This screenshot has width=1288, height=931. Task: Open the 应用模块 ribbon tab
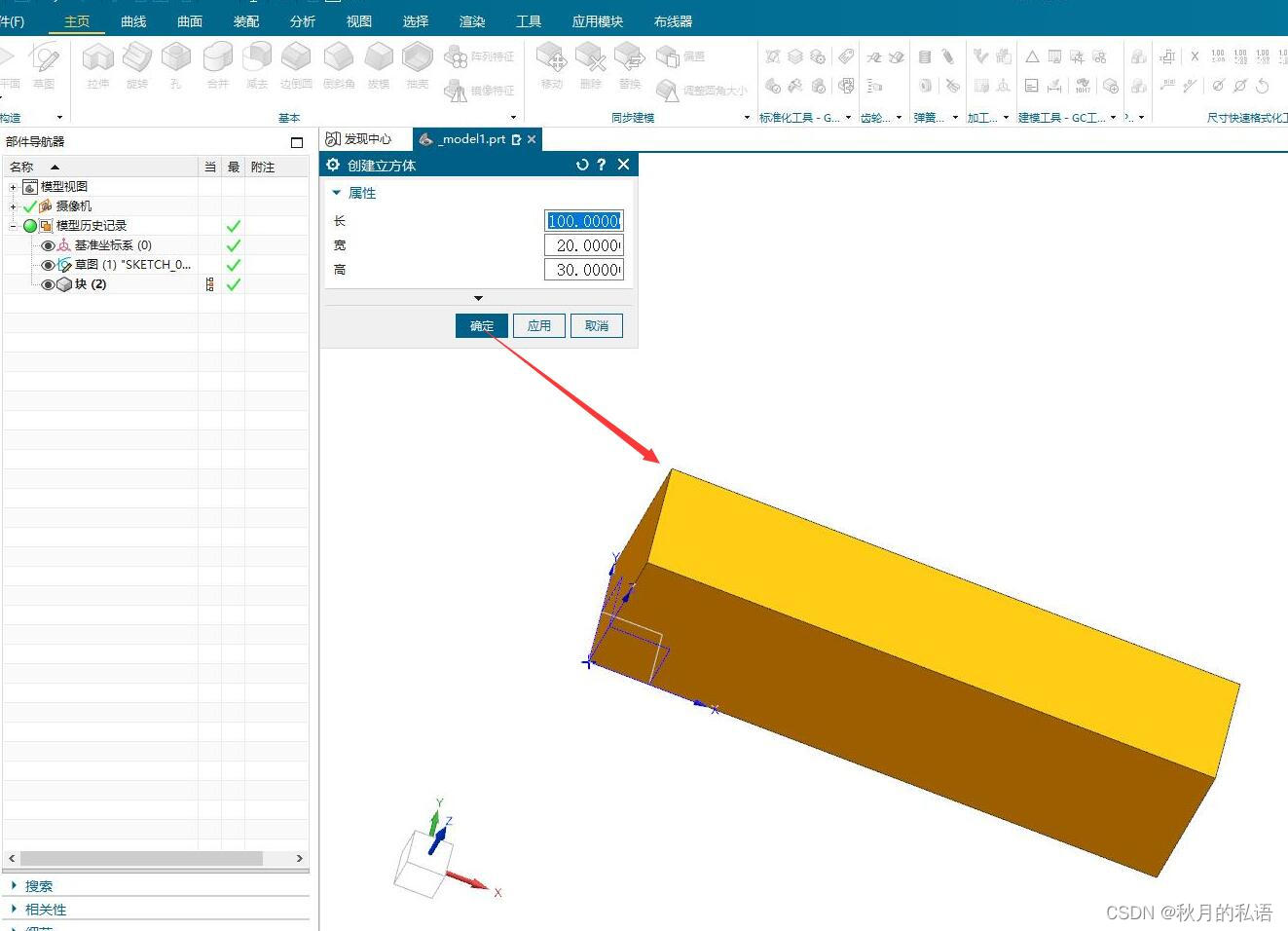tap(598, 21)
